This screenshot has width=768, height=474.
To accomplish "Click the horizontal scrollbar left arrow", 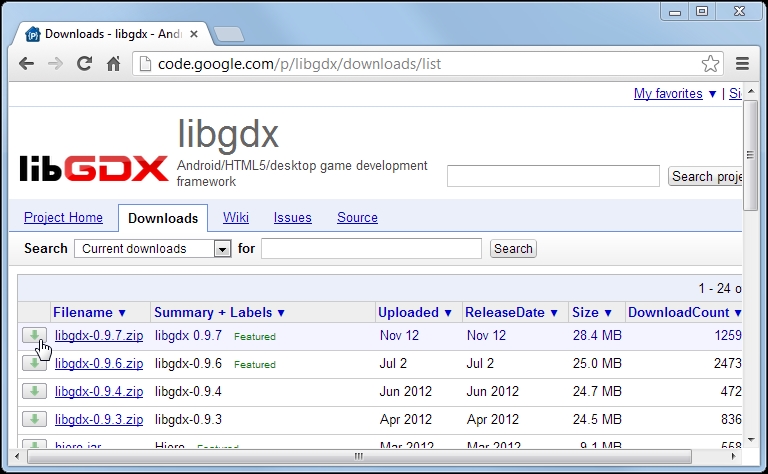I will click(x=17, y=456).
